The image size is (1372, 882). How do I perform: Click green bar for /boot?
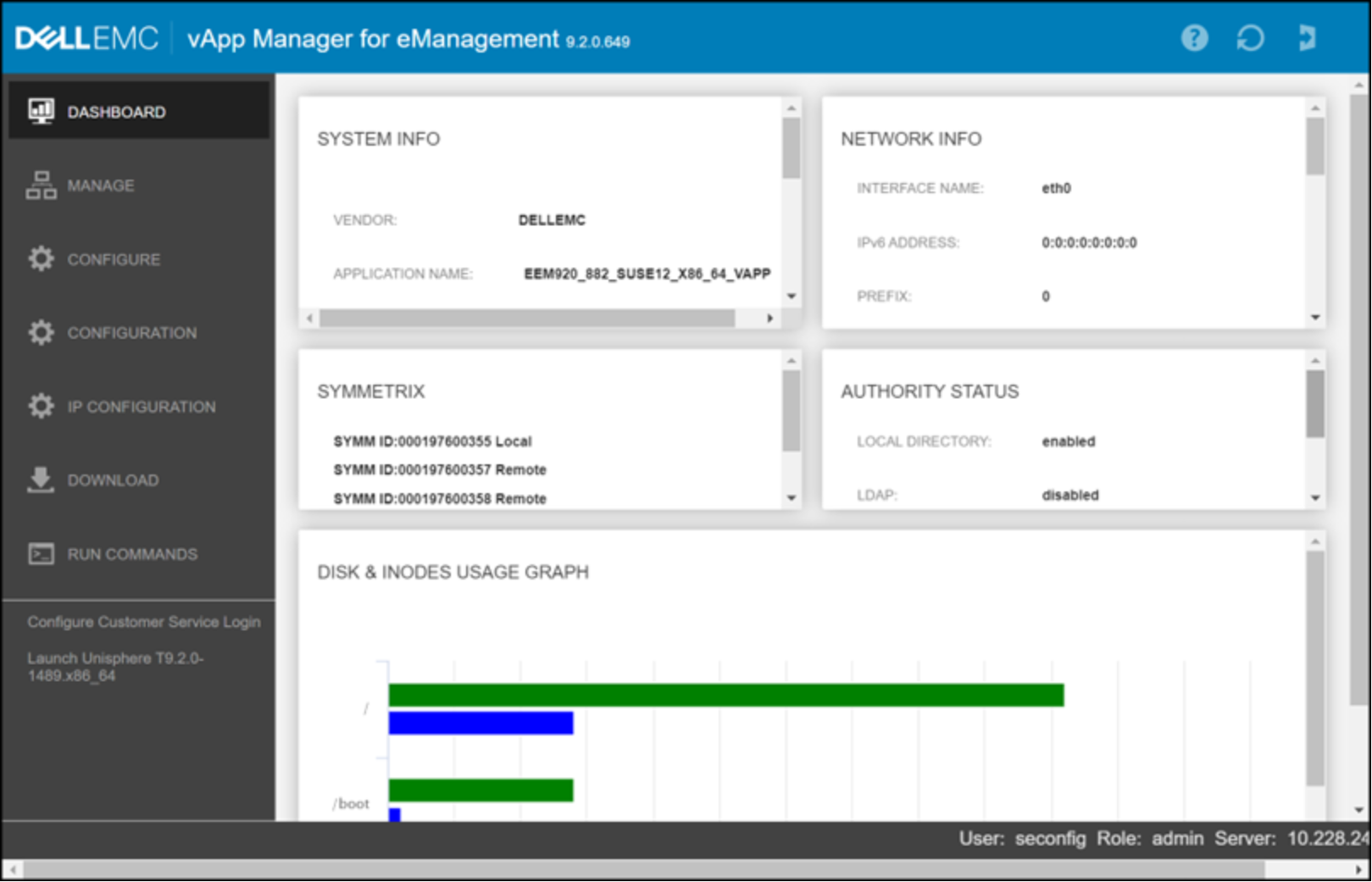click(x=480, y=790)
